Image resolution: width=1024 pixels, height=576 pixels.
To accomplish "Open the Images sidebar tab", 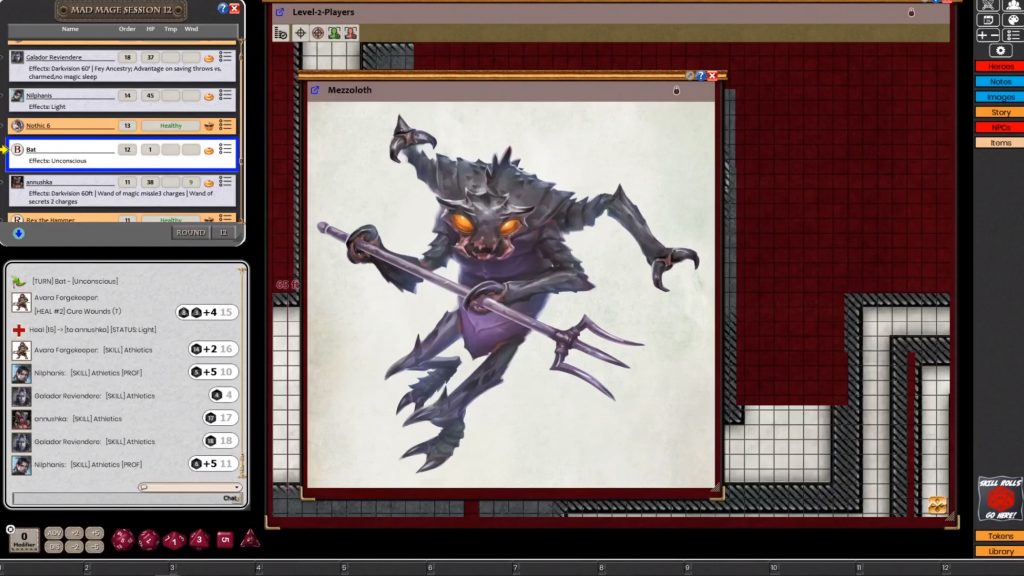I will 1000,97.
